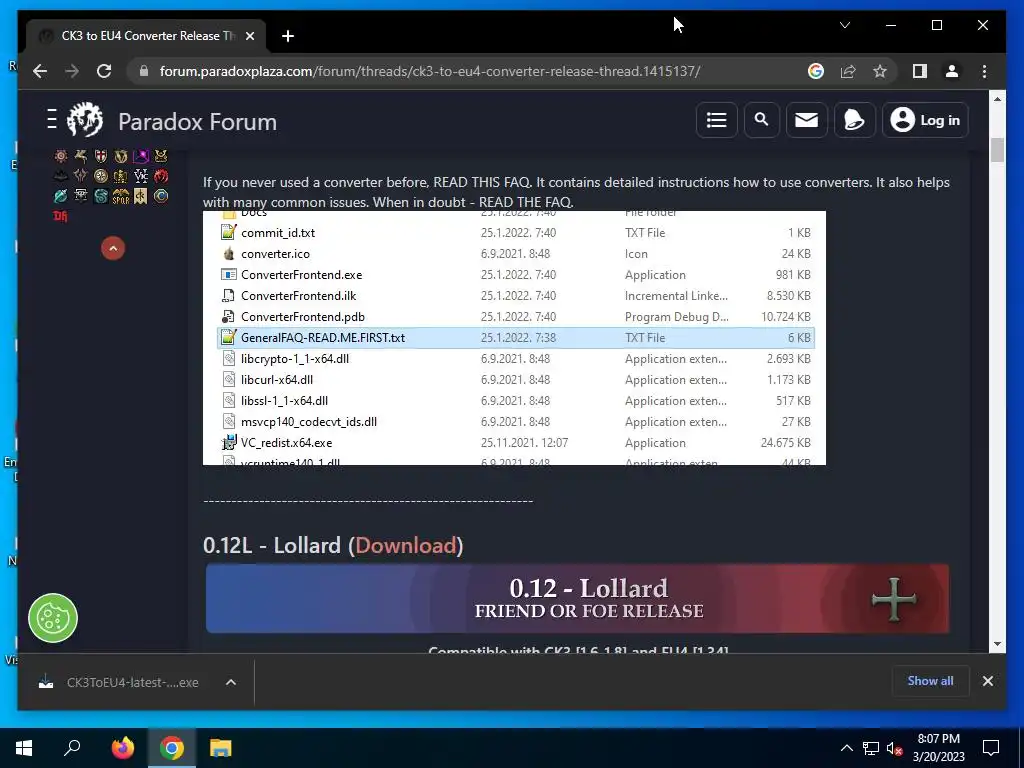
Task: Open the Chrome profile menu
Action: pos(952,71)
